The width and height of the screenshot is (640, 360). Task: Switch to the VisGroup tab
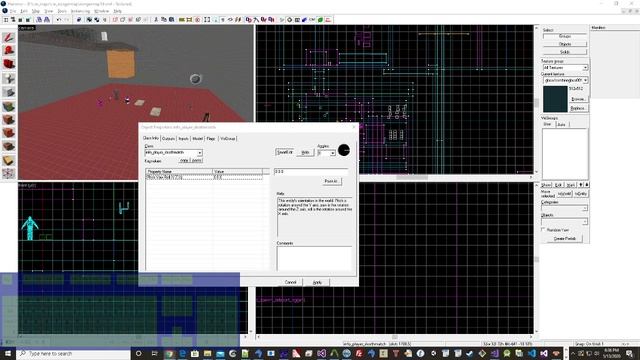[227, 139]
